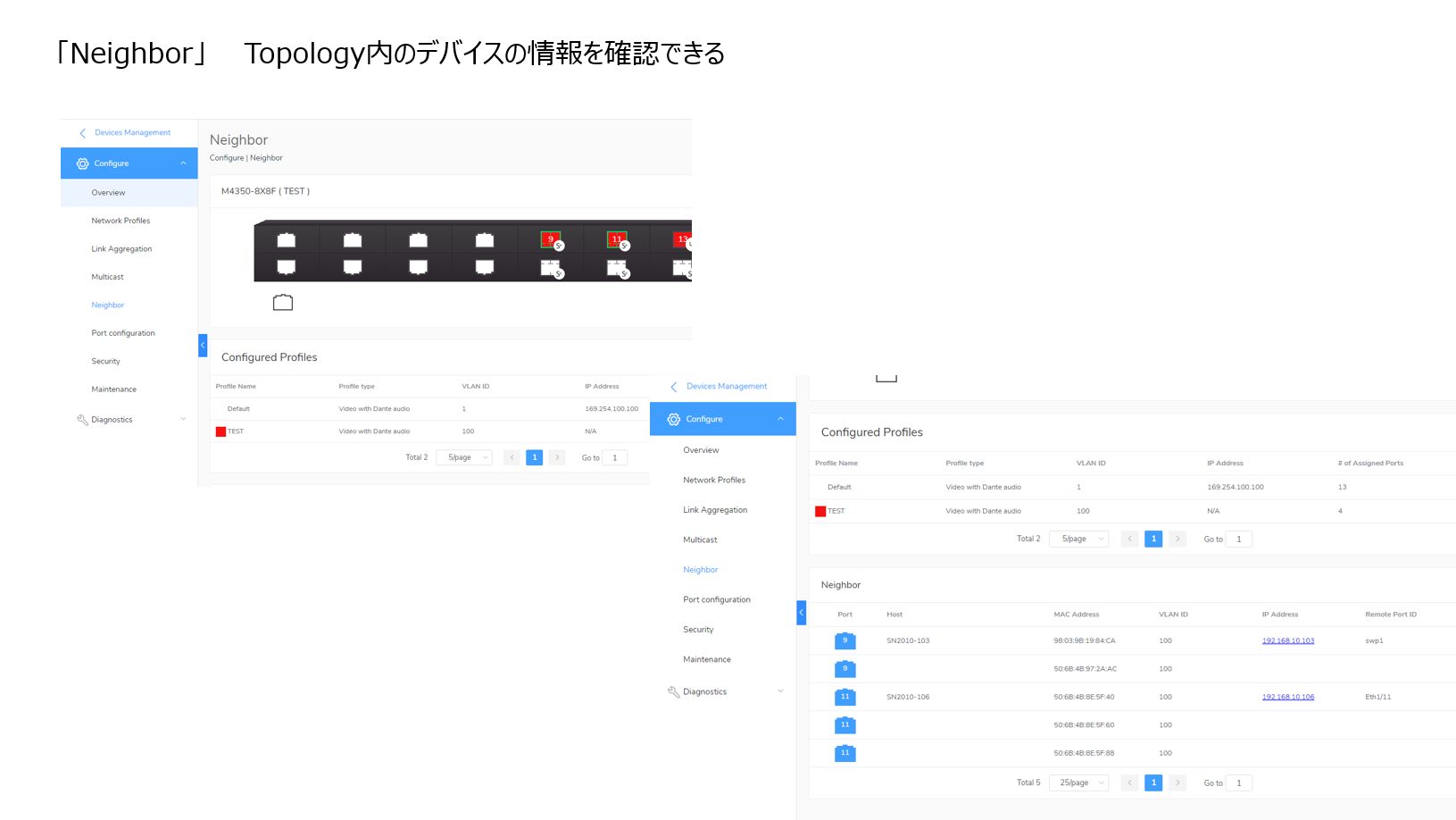Click port 9 icon in 50:6B:4B:97:2A:AC row

click(x=845, y=669)
